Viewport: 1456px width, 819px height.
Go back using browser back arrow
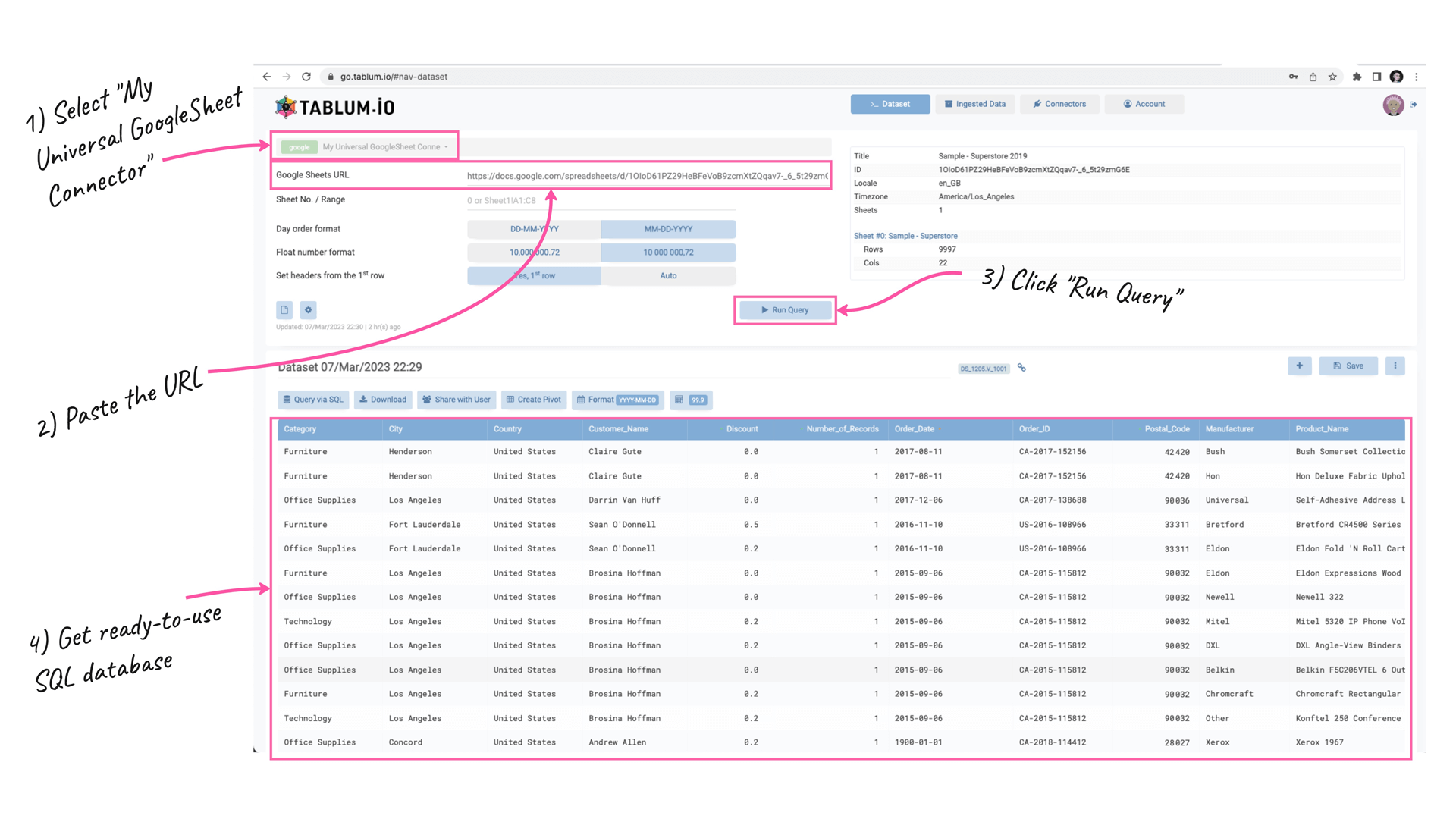[x=267, y=77]
